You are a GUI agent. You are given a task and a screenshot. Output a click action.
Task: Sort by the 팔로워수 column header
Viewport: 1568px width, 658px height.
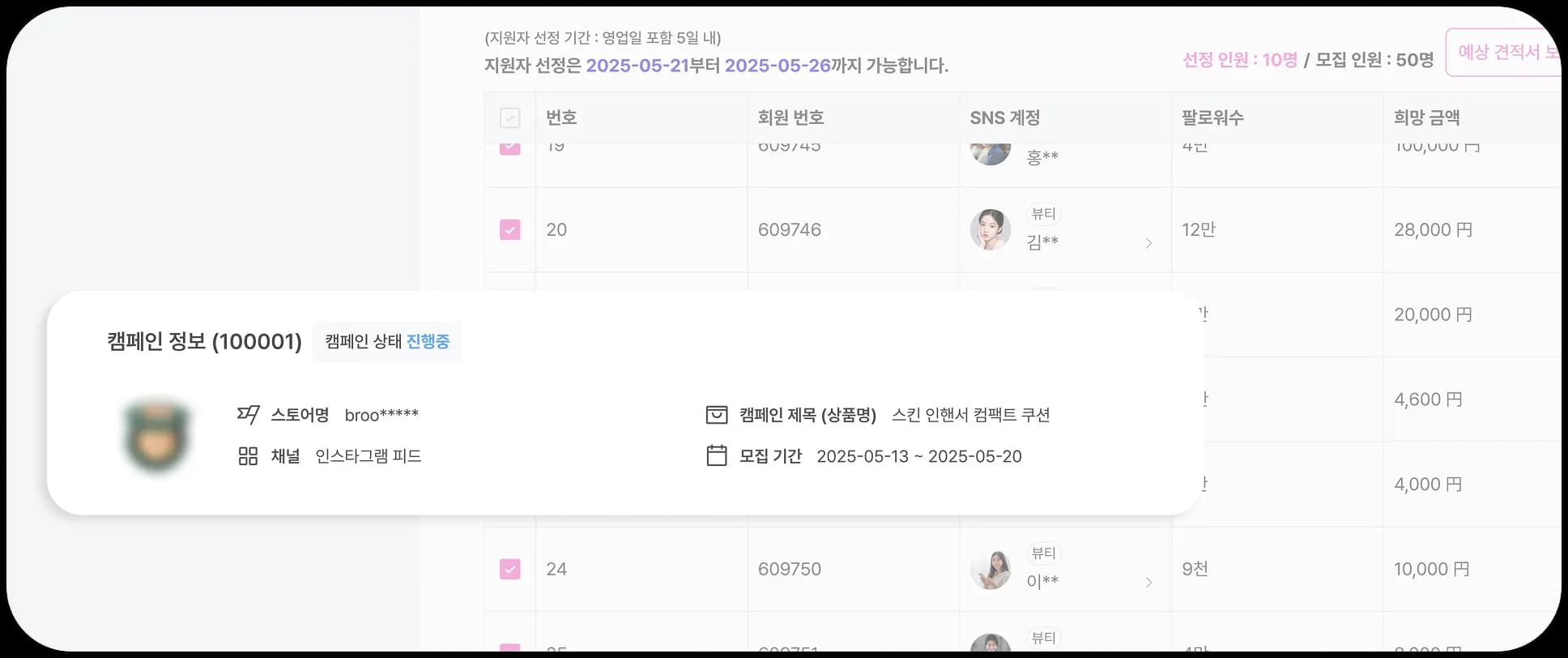click(x=1212, y=118)
